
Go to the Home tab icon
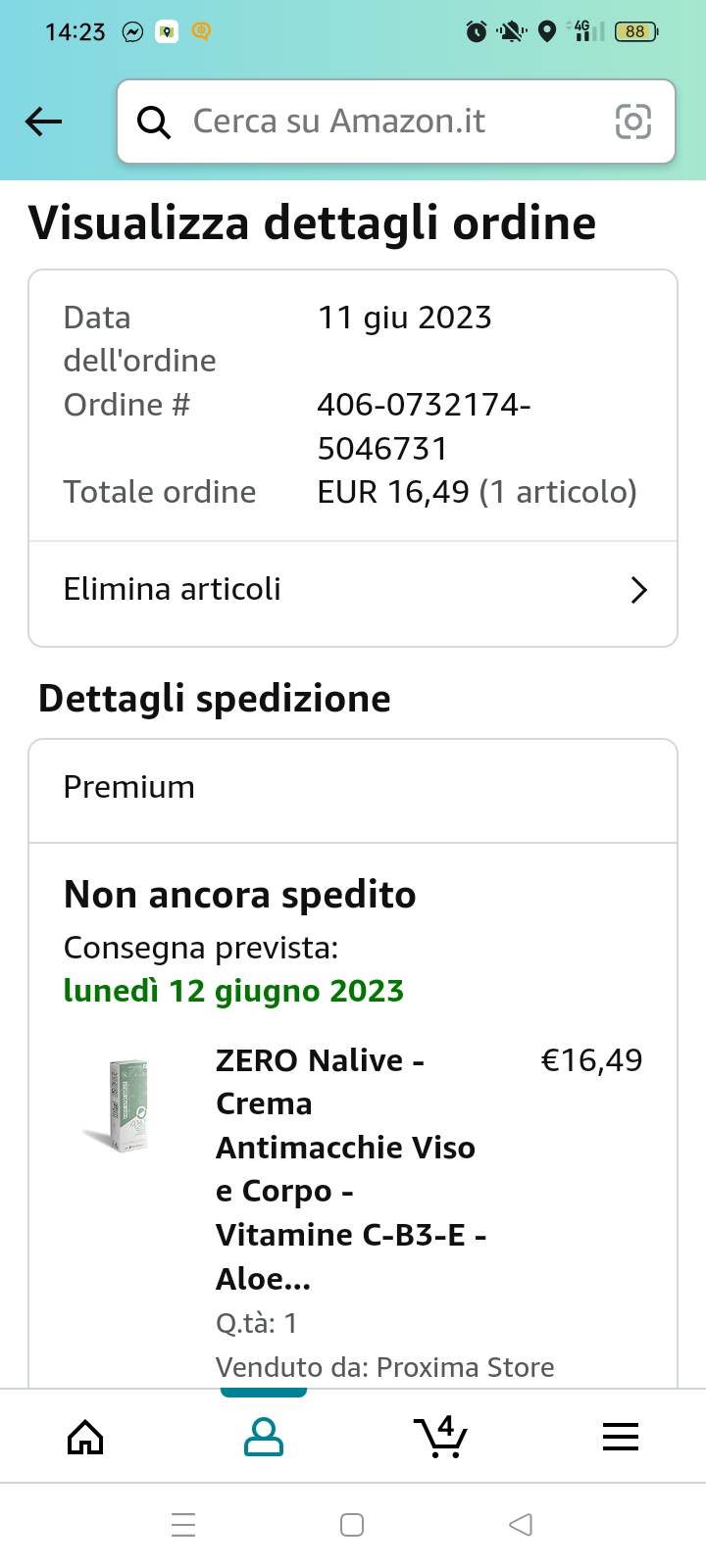point(85,1437)
